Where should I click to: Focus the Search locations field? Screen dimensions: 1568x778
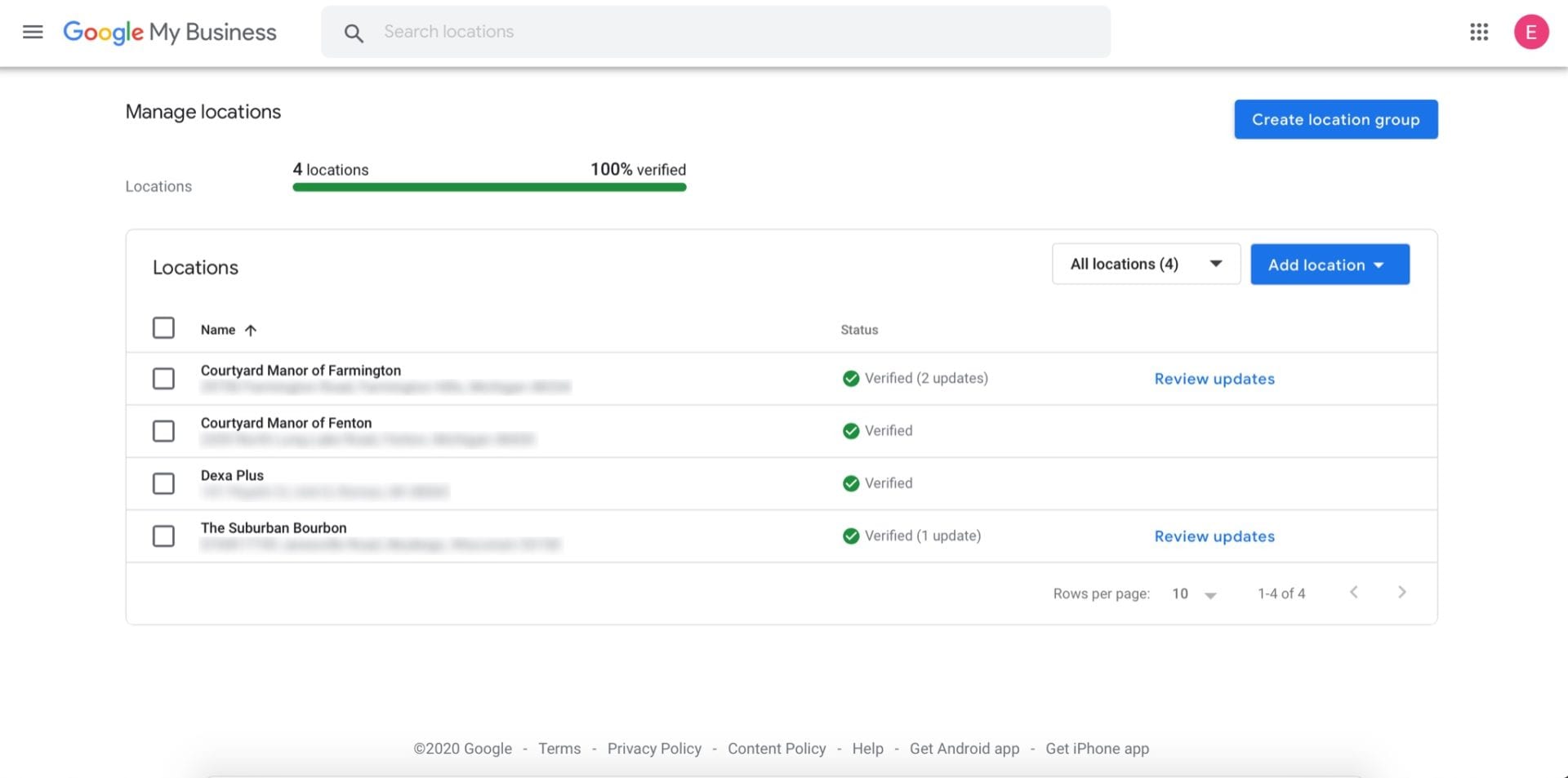pyautogui.click(x=715, y=32)
